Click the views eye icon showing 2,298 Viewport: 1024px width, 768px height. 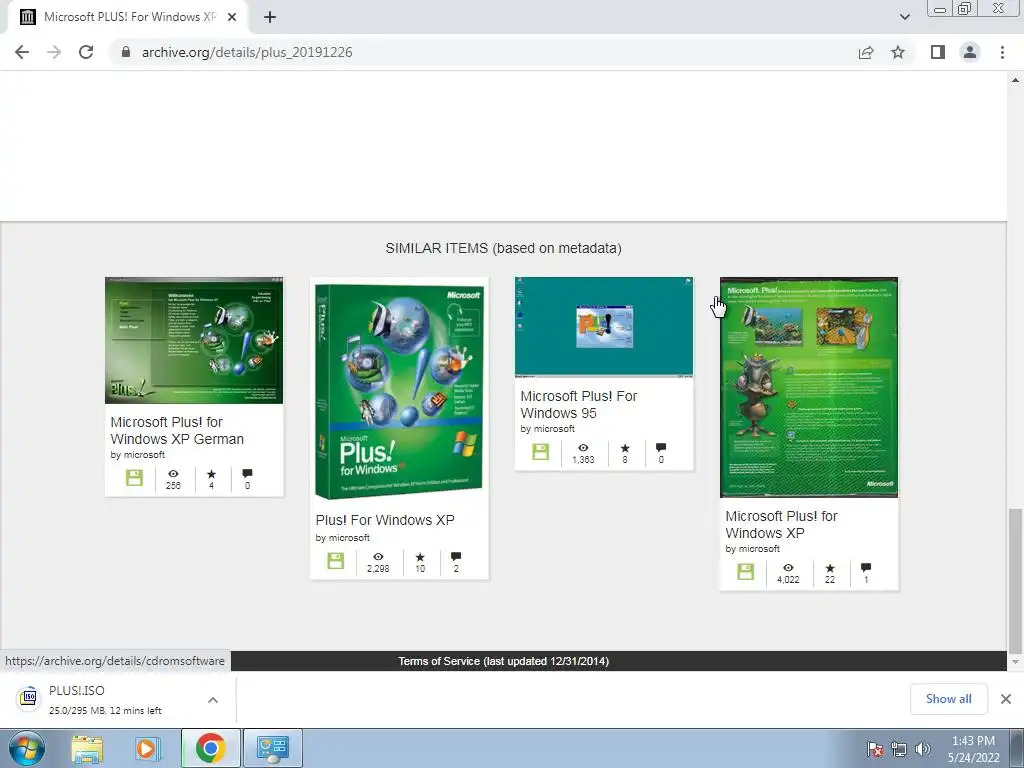[x=378, y=556]
